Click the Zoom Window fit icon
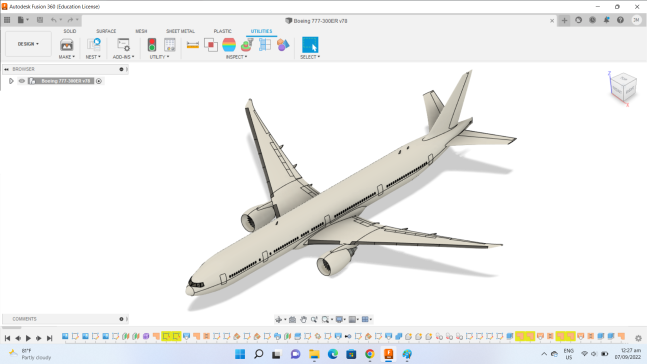 point(325,319)
